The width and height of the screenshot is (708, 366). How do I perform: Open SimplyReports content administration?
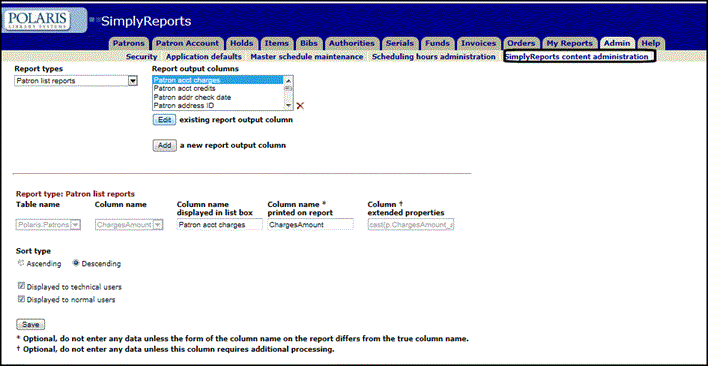pyautogui.click(x=577, y=57)
